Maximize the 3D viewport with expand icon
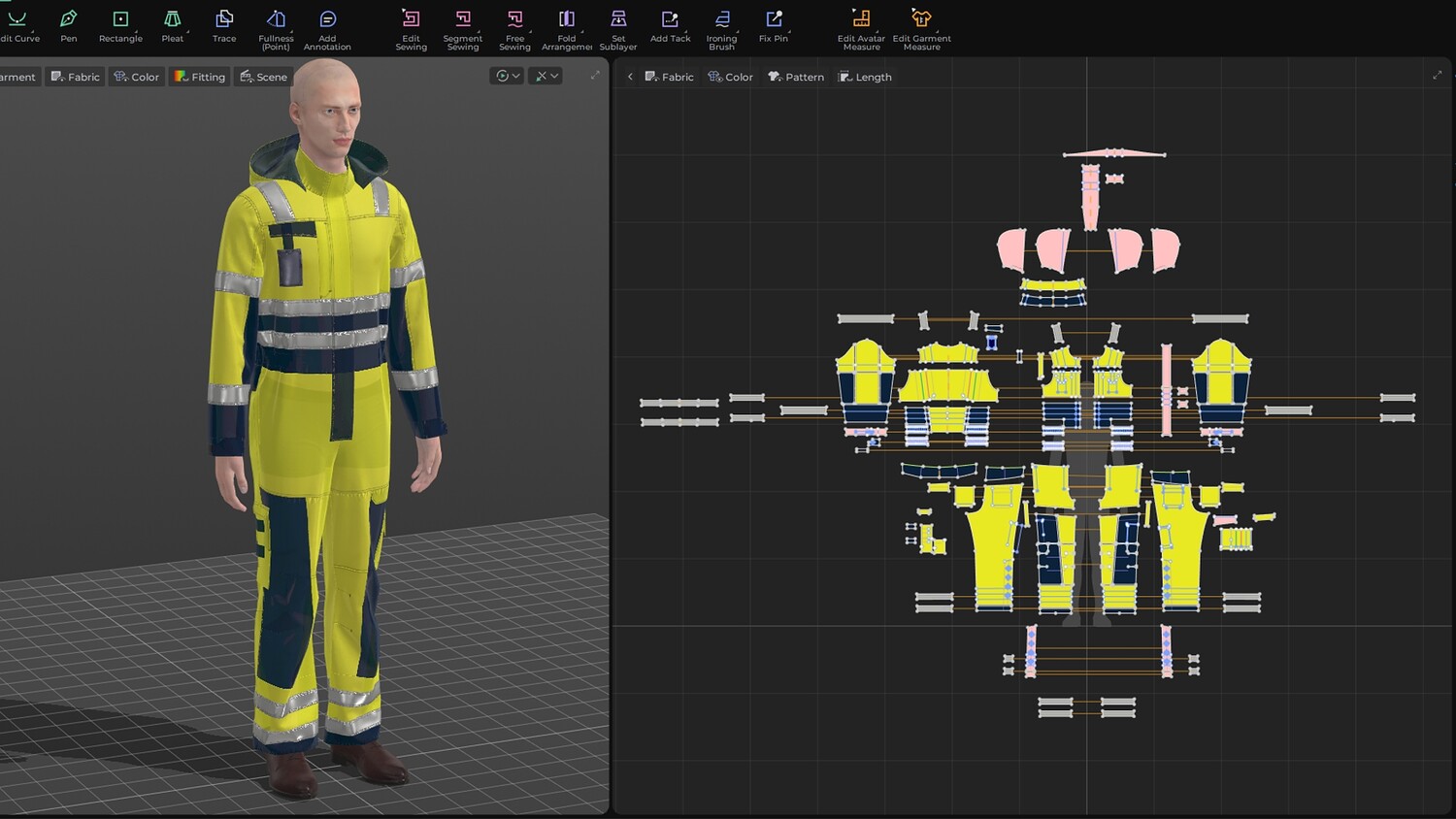 coord(595,76)
